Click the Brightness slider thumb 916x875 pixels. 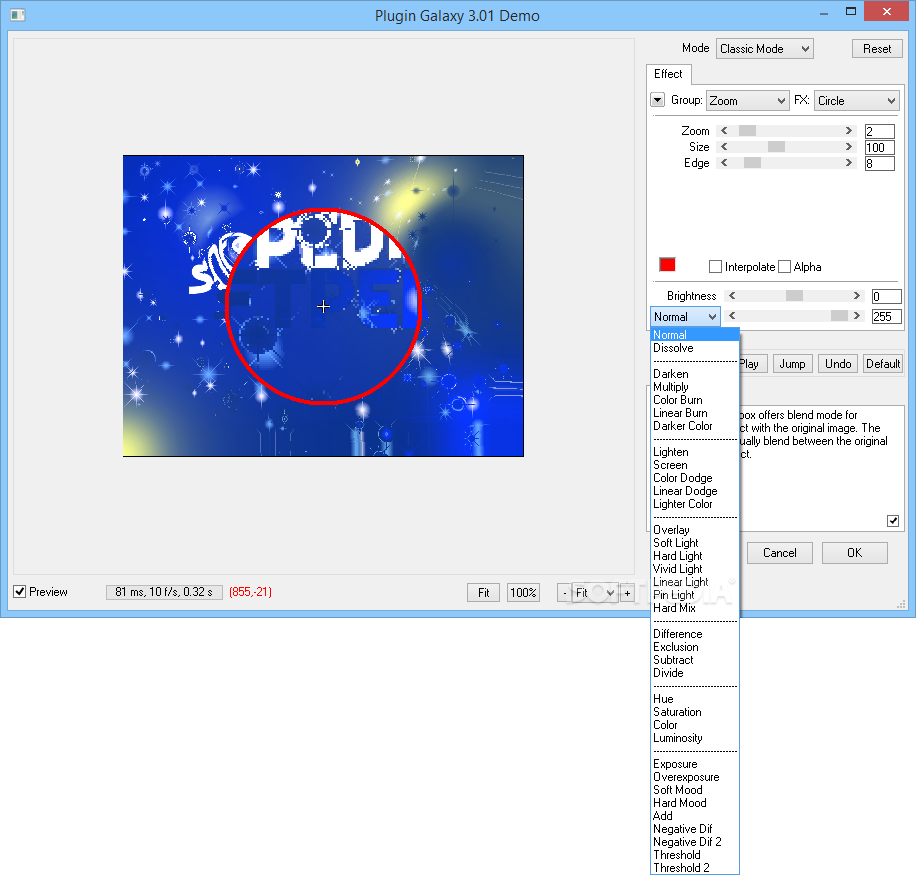click(x=794, y=296)
